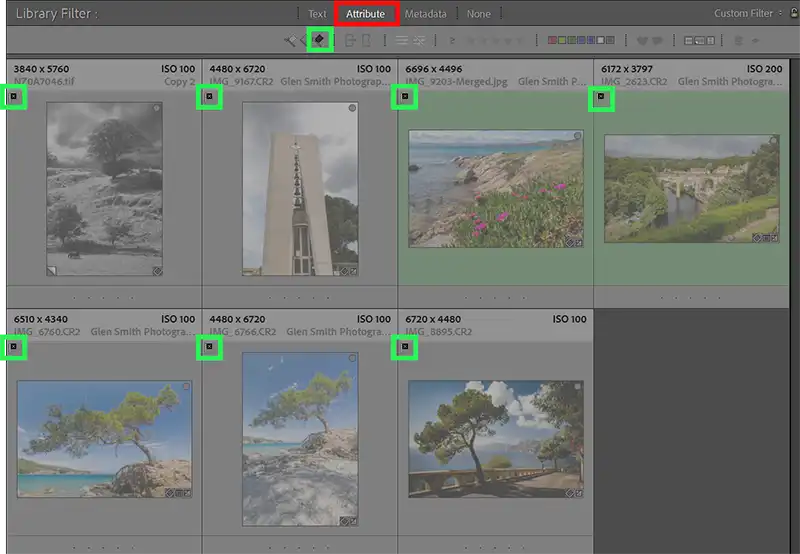This screenshot has height=554, width=800.
Task: Click None to turn off filters
Action: (479, 14)
